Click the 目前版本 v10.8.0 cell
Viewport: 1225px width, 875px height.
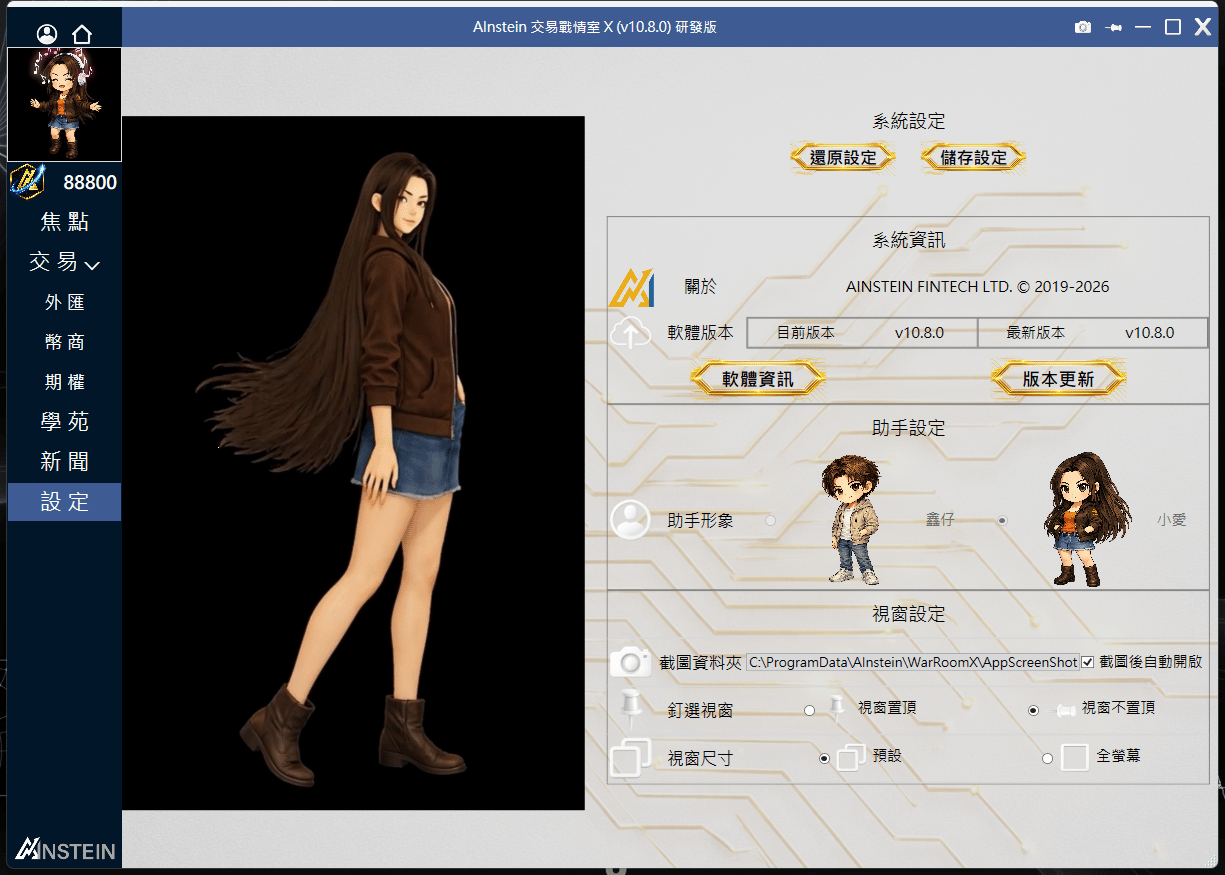point(862,333)
